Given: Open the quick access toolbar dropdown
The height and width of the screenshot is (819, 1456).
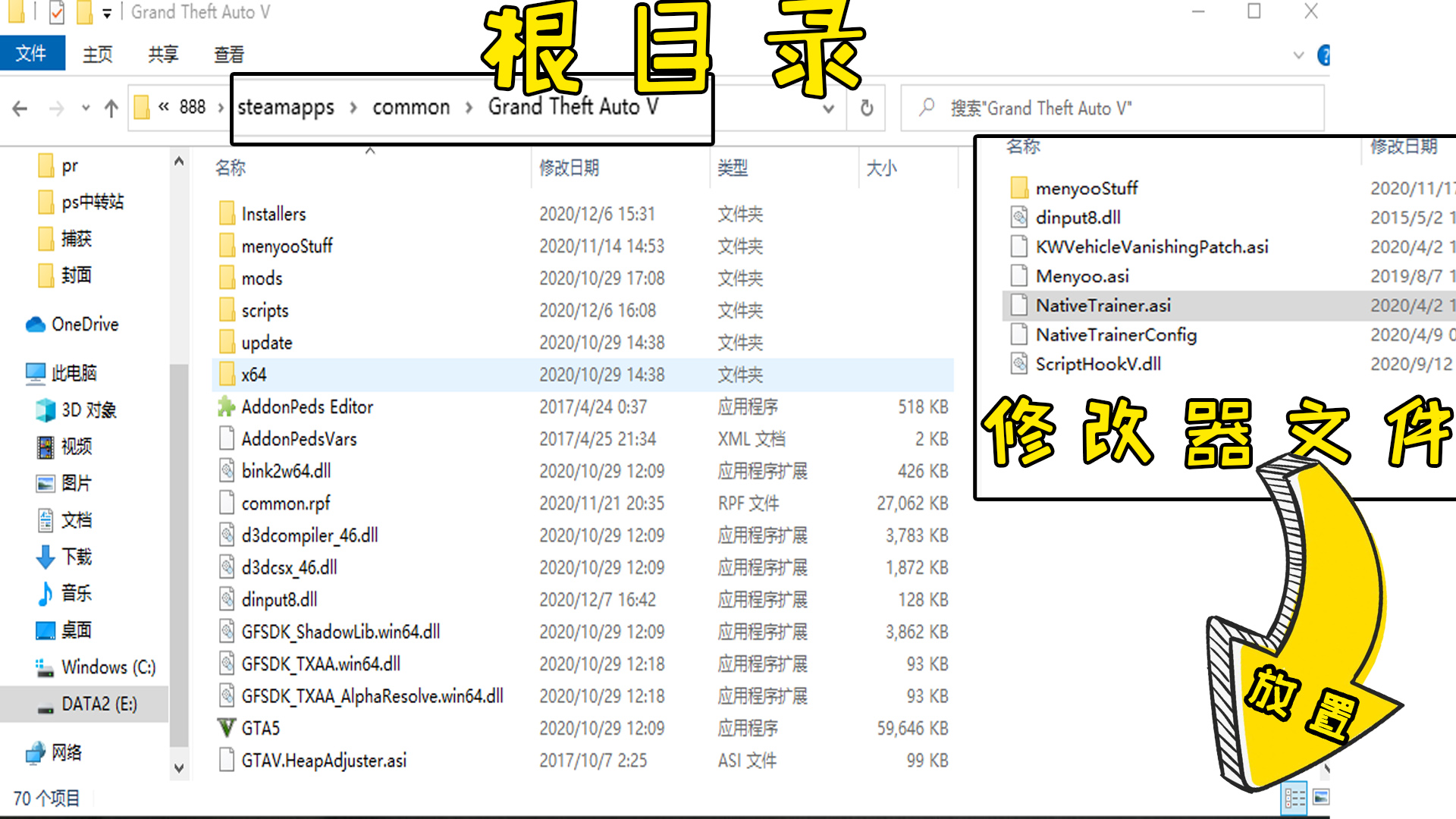Looking at the screenshot, I should click(107, 13).
